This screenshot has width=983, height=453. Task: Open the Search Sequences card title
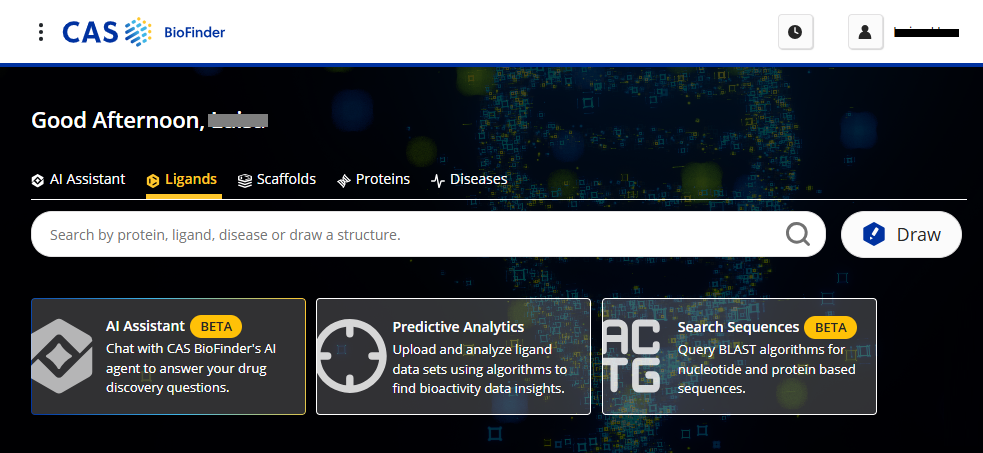[x=738, y=327]
